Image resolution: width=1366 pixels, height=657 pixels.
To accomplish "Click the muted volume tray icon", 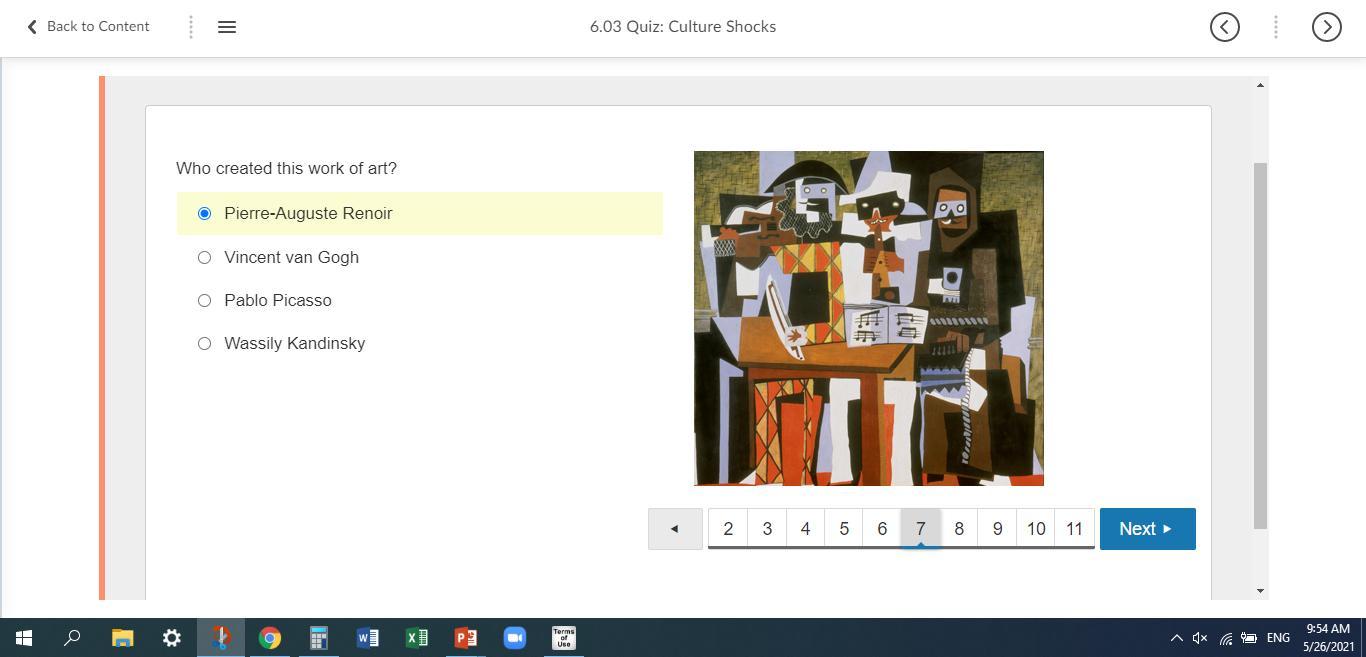I will (1200, 638).
